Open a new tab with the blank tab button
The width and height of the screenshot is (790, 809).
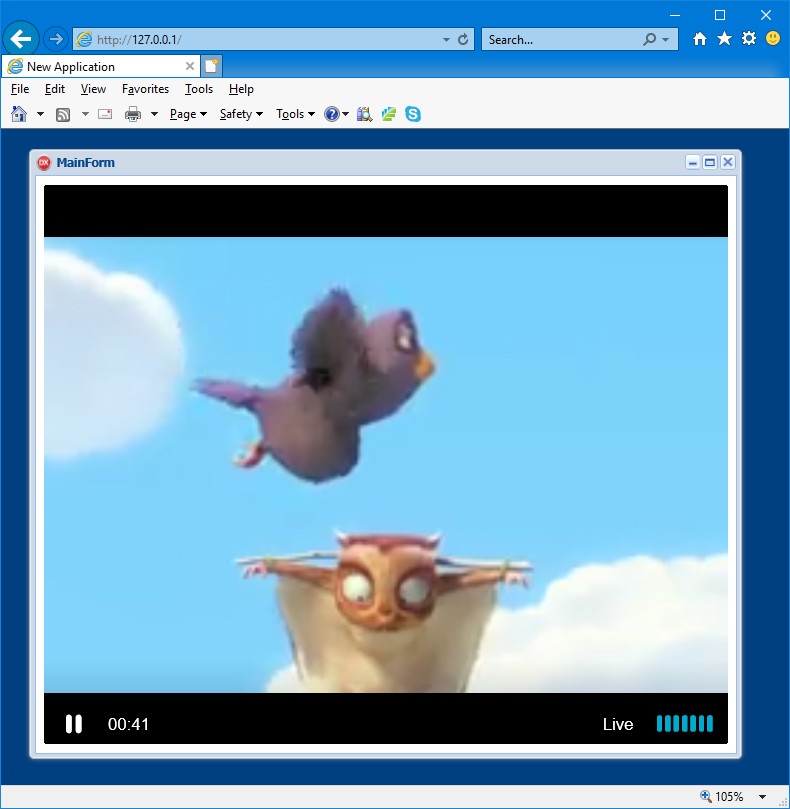click(212, 66)
